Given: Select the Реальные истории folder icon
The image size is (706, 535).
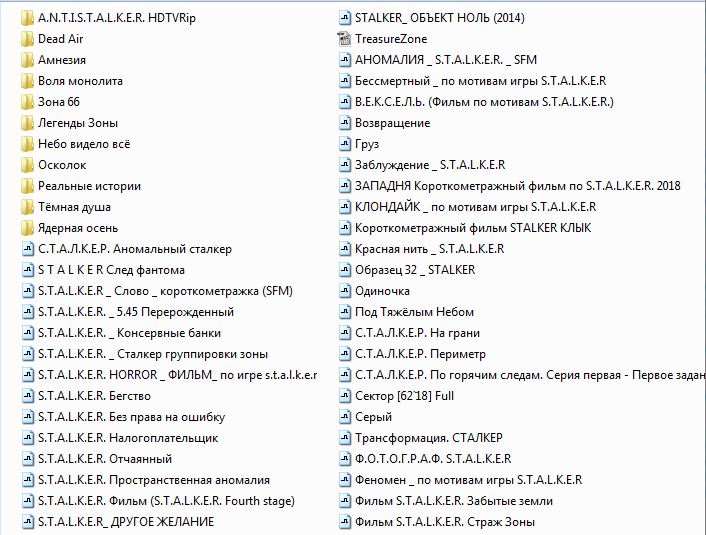Looking at the screenshot, I should pos(27,186).
